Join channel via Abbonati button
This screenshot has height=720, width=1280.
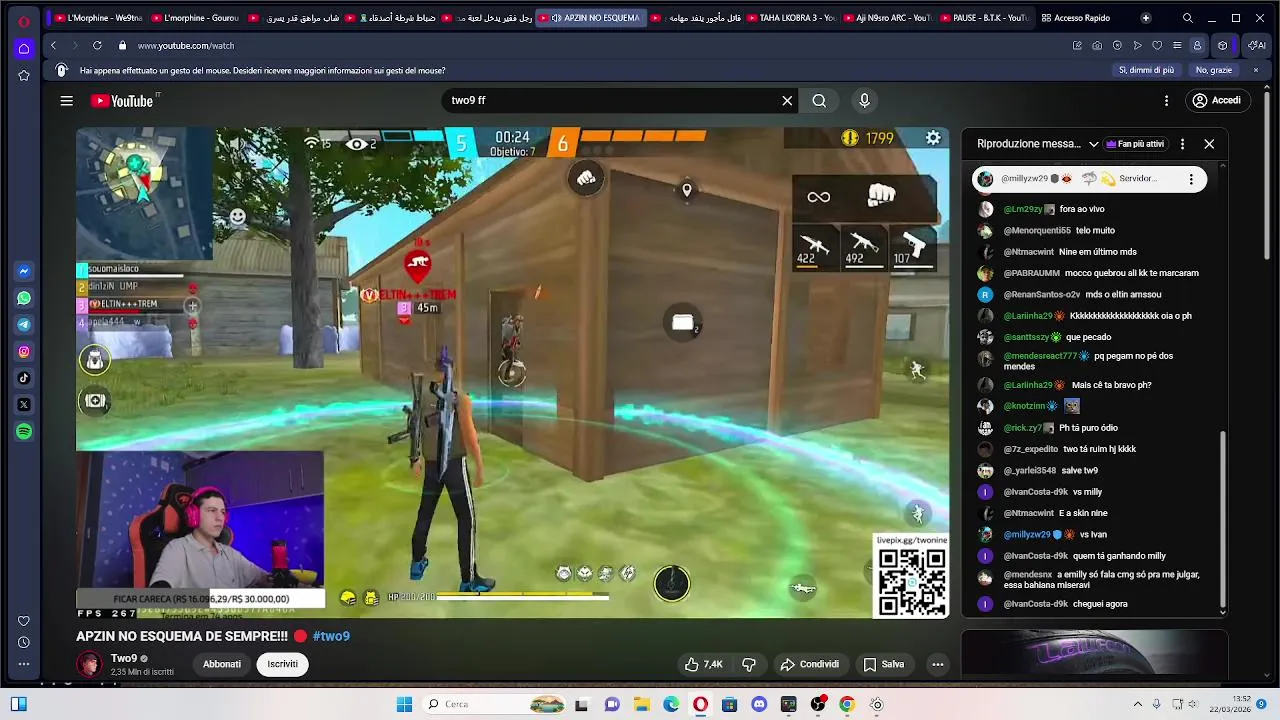pos(222,664)
